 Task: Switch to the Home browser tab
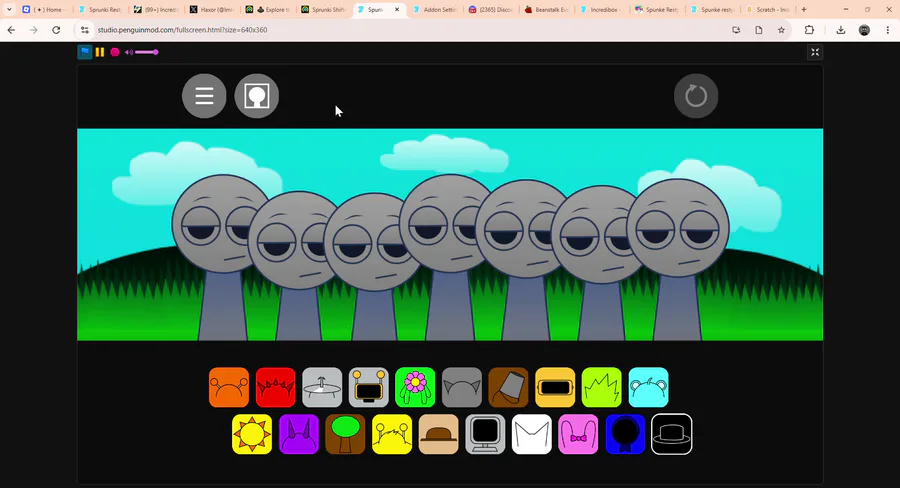(43, 10)
